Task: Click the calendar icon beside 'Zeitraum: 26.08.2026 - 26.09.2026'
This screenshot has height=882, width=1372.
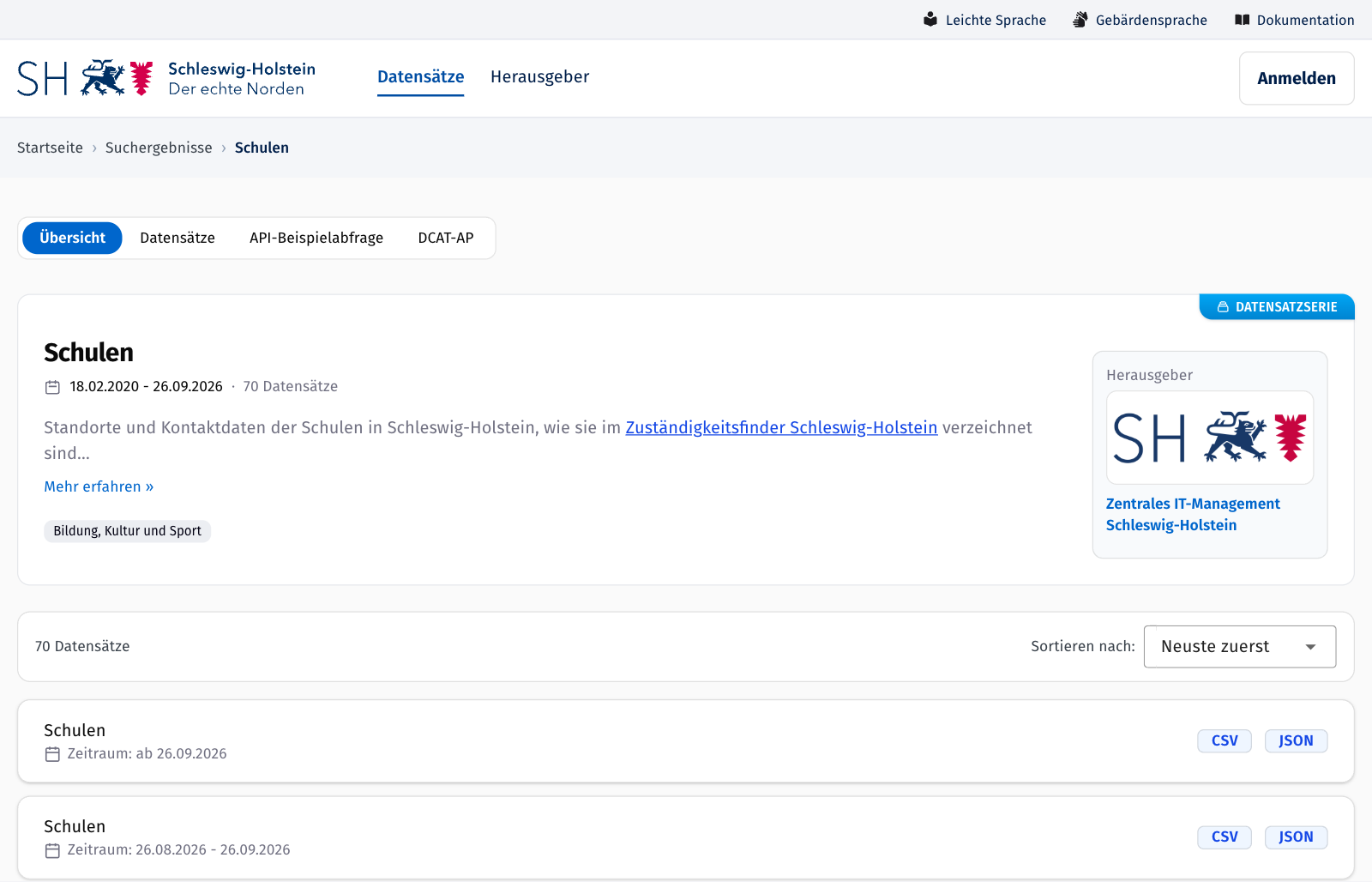Action: point(52,850)
